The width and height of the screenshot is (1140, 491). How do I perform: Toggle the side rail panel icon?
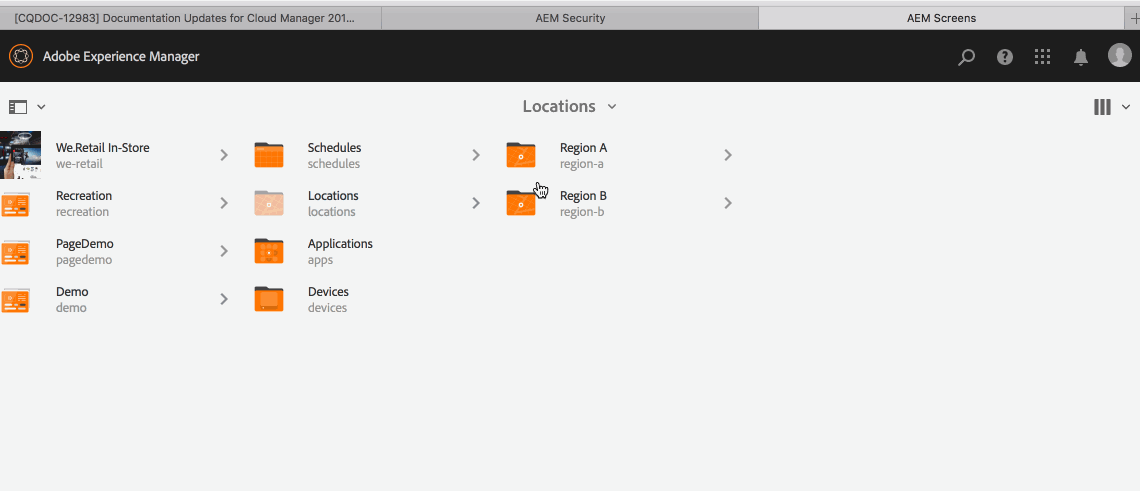pos(17,107)
